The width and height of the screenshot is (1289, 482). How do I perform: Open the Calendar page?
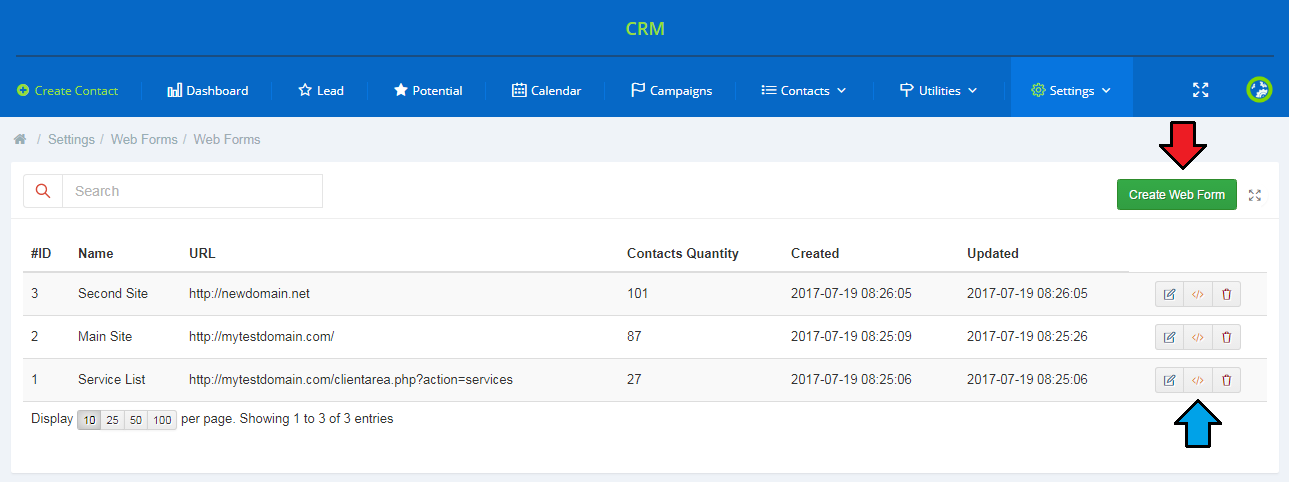[x=546, y=90]
